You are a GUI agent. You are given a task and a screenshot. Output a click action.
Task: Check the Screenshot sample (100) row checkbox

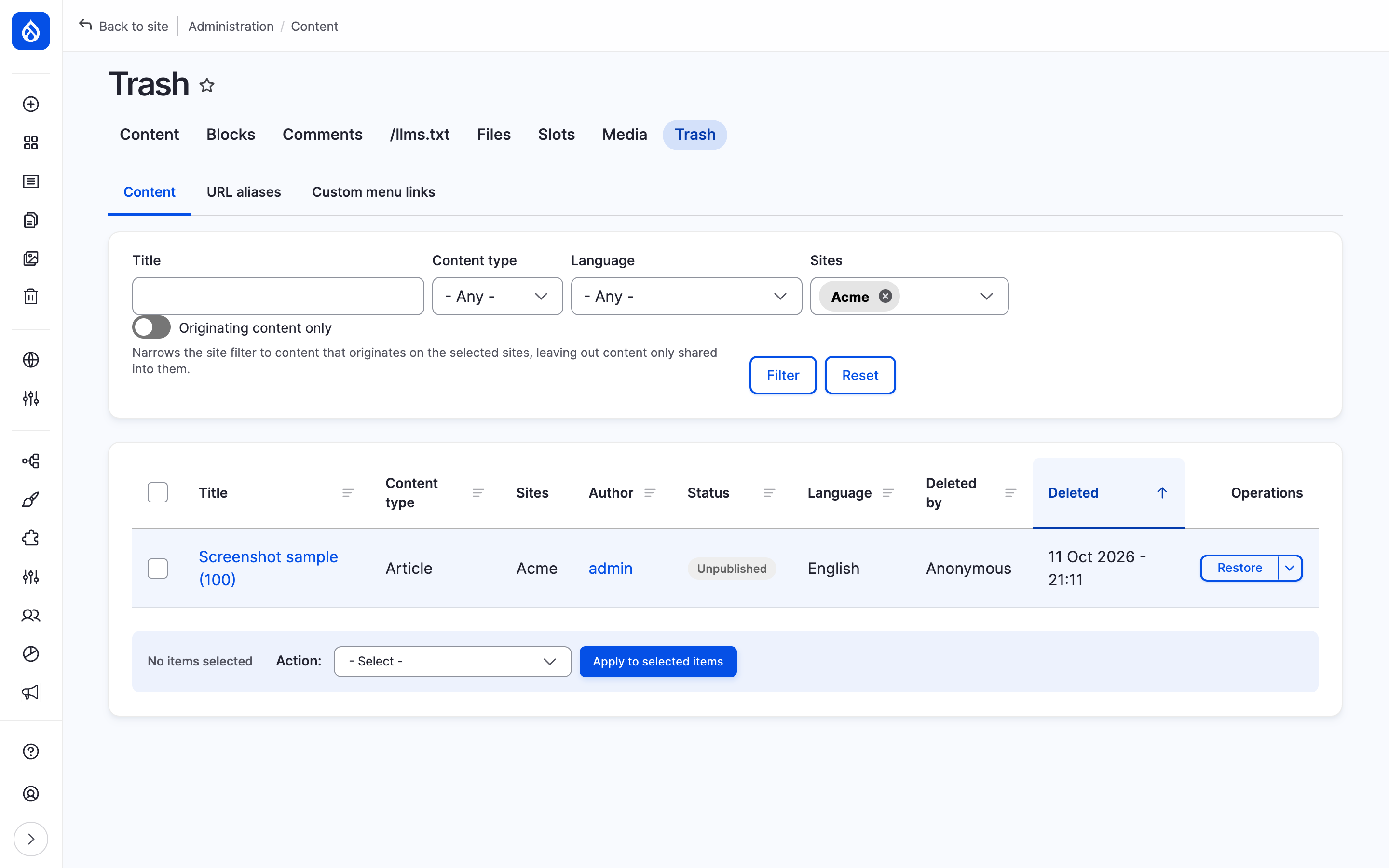click(x=158, y=569)
